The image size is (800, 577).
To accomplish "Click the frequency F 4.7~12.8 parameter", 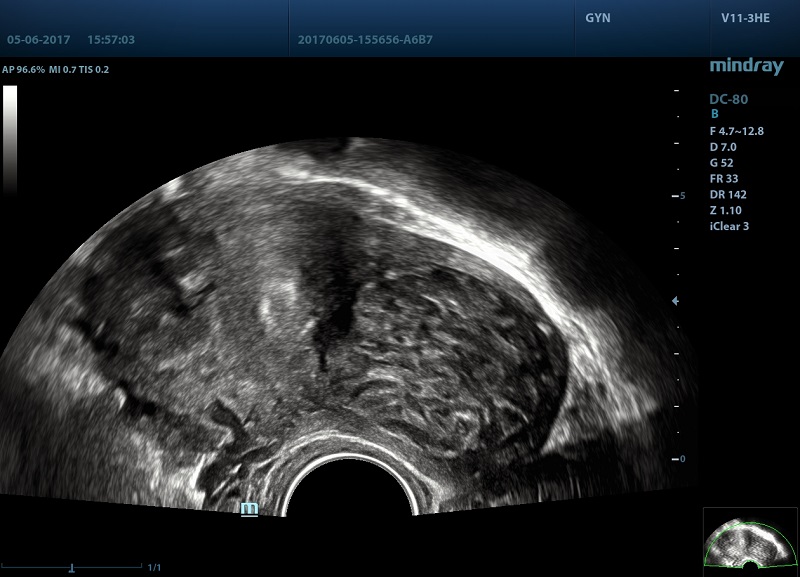I will point(737,131).
